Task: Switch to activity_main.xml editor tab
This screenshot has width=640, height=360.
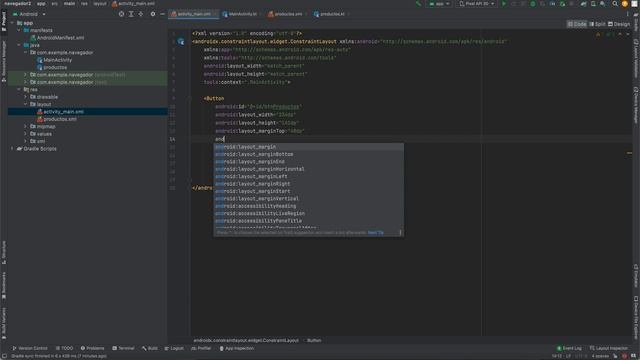Action: click(194, 14)
